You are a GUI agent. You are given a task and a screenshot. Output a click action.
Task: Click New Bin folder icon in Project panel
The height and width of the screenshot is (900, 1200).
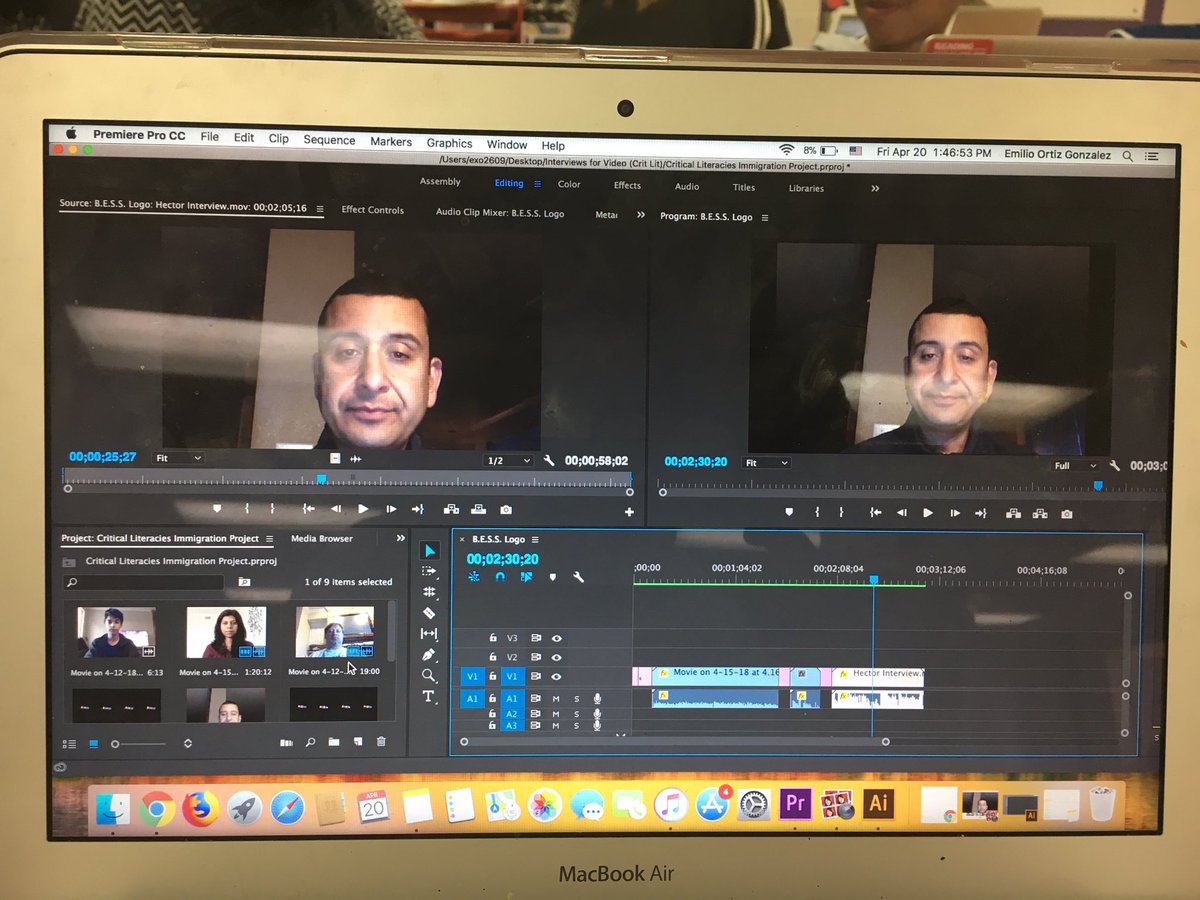pos(334,742)
